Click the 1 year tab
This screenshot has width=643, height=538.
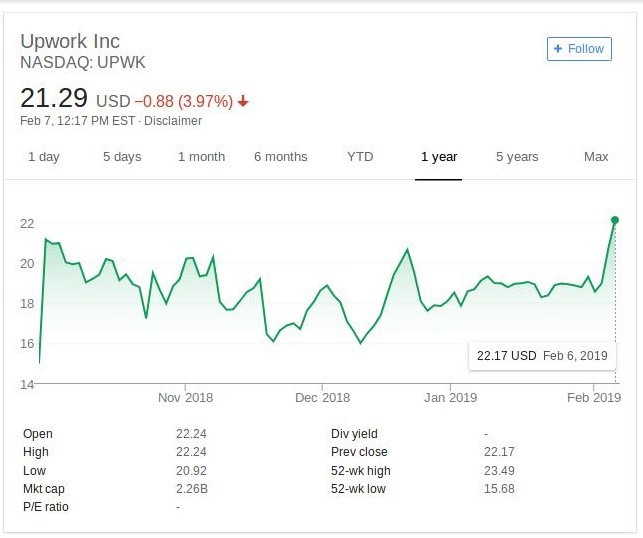(x=439, y=157)
